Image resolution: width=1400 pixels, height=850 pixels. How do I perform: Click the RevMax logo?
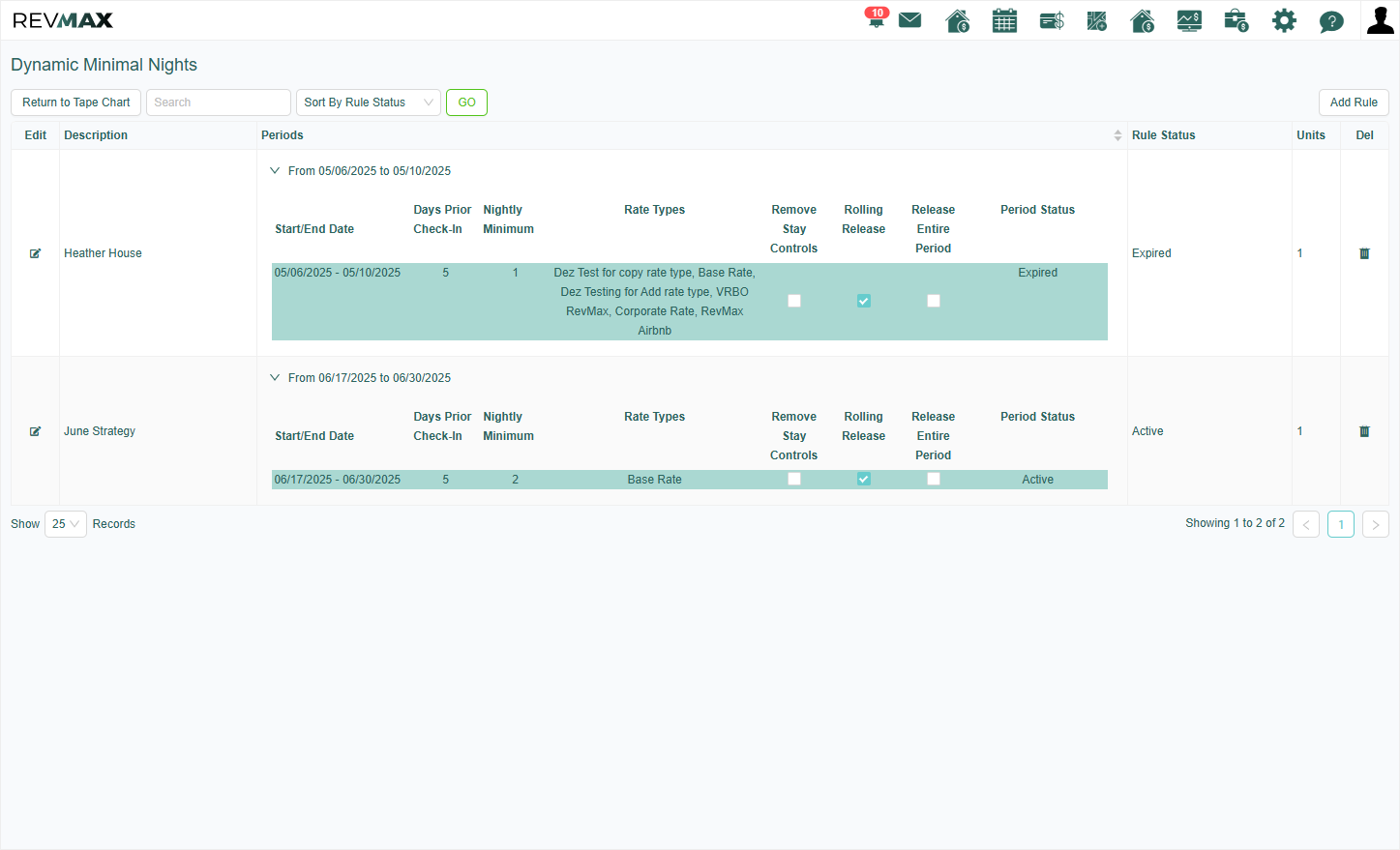[x=63, y=20]
